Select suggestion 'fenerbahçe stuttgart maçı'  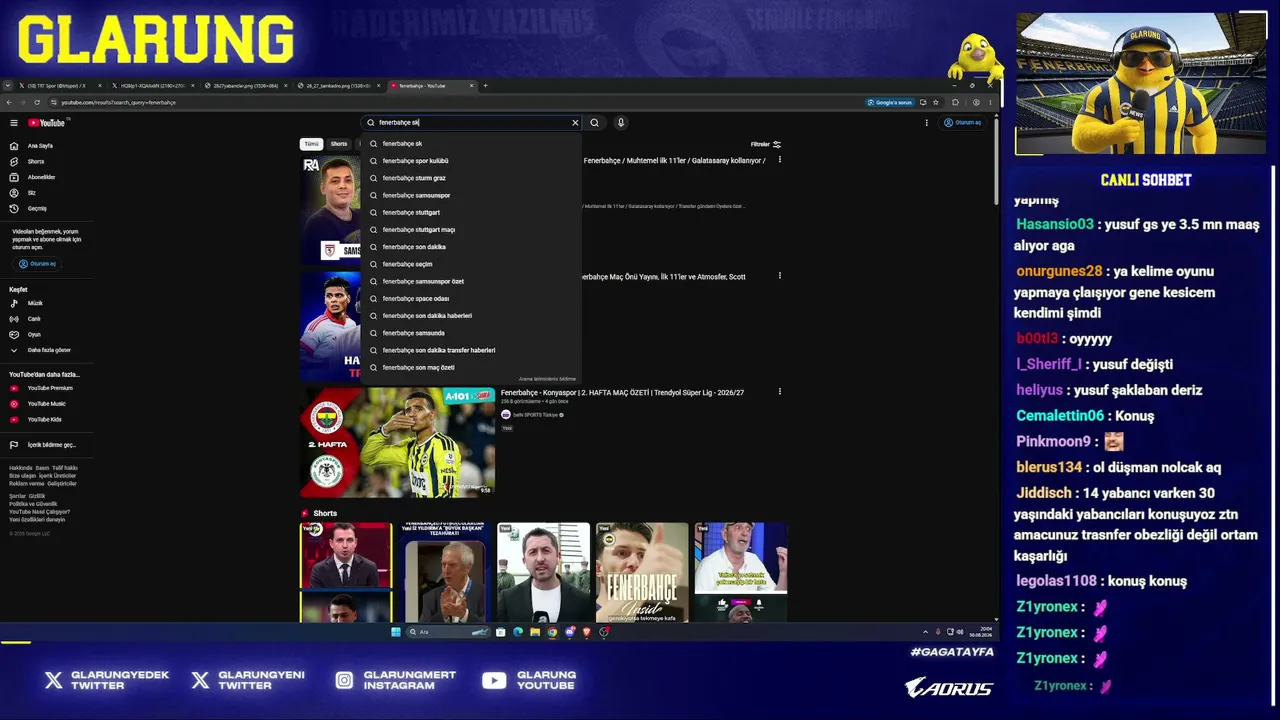[471, 230]
